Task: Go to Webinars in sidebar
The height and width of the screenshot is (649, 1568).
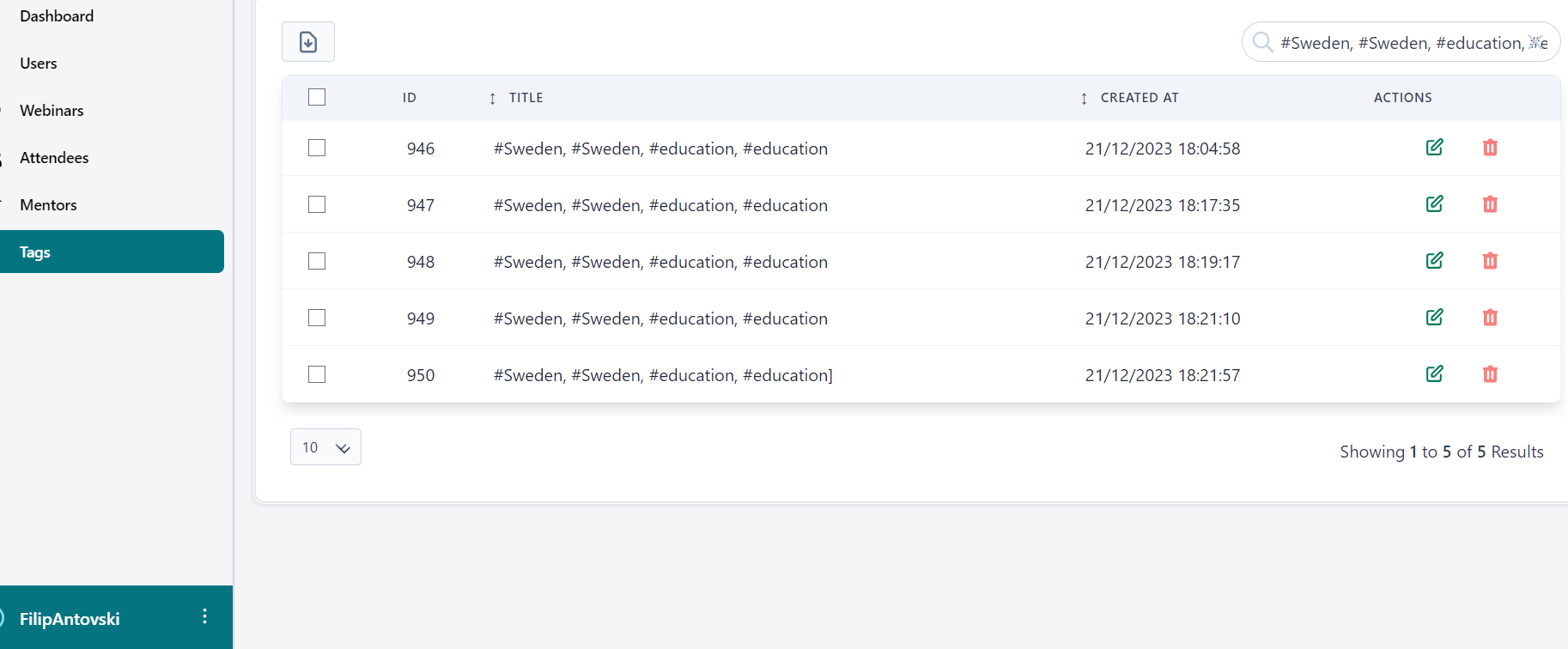Action: pos(52,111)
